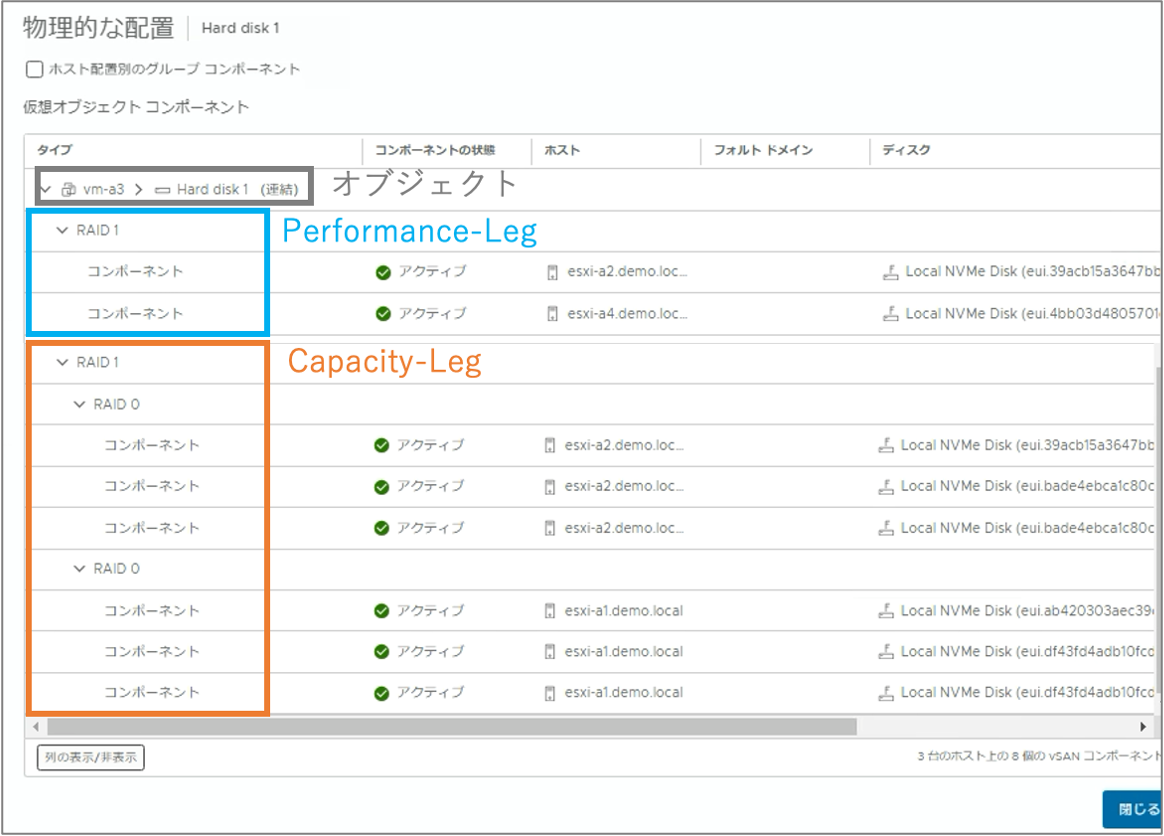Click active status icon in eui.ab420303aec39 row
Viewport: 1164px width, 836px height.
coord(382,611)
